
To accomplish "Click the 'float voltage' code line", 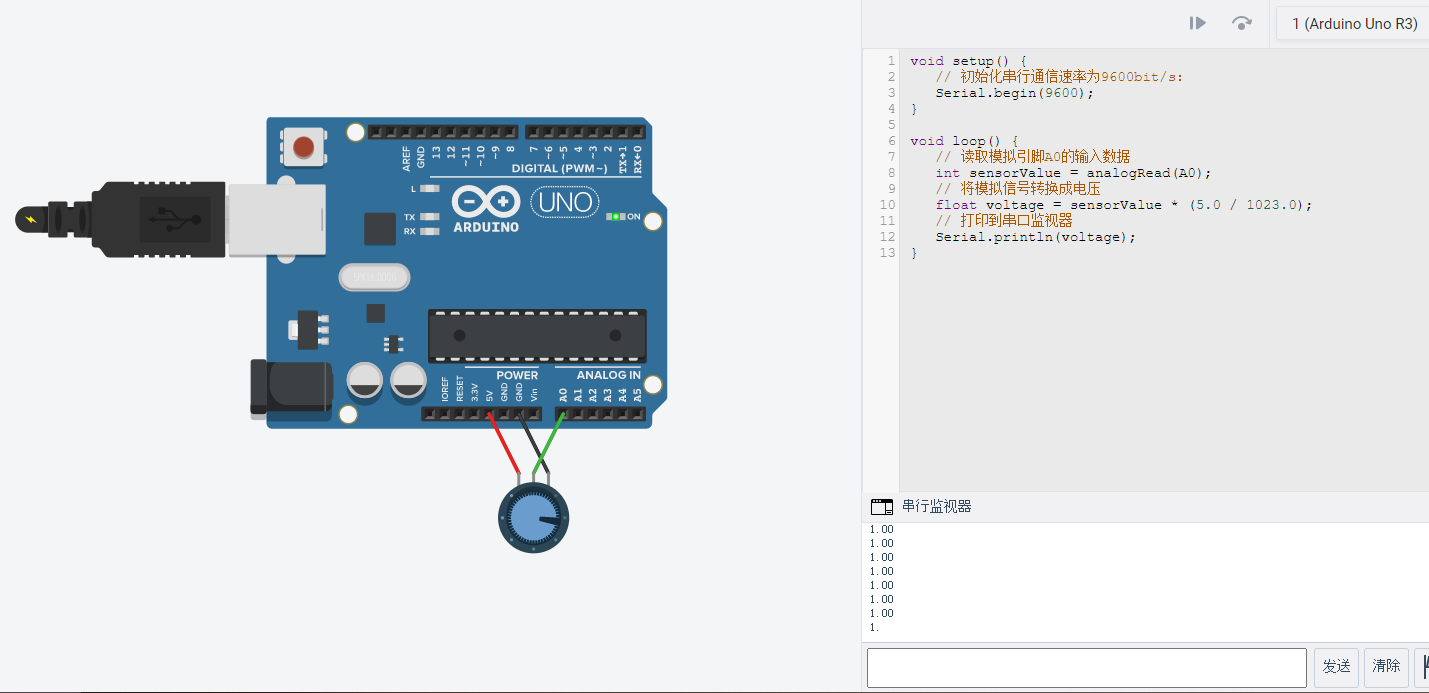I will click(1123, 205).
